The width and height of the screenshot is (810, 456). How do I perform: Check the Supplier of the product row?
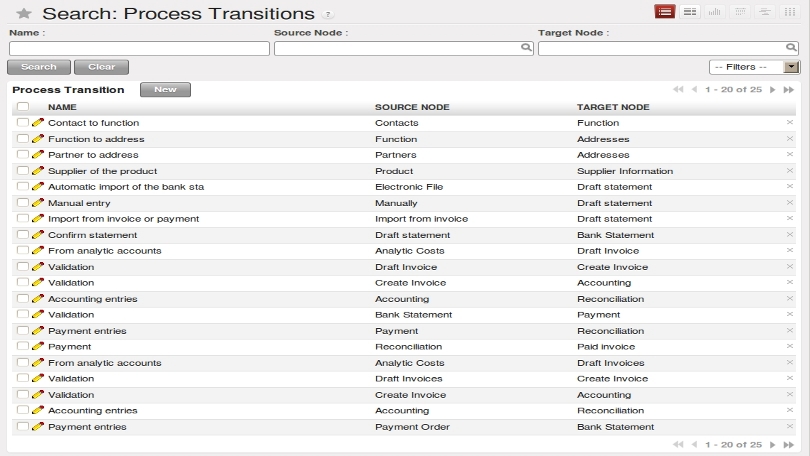(23, 170)
